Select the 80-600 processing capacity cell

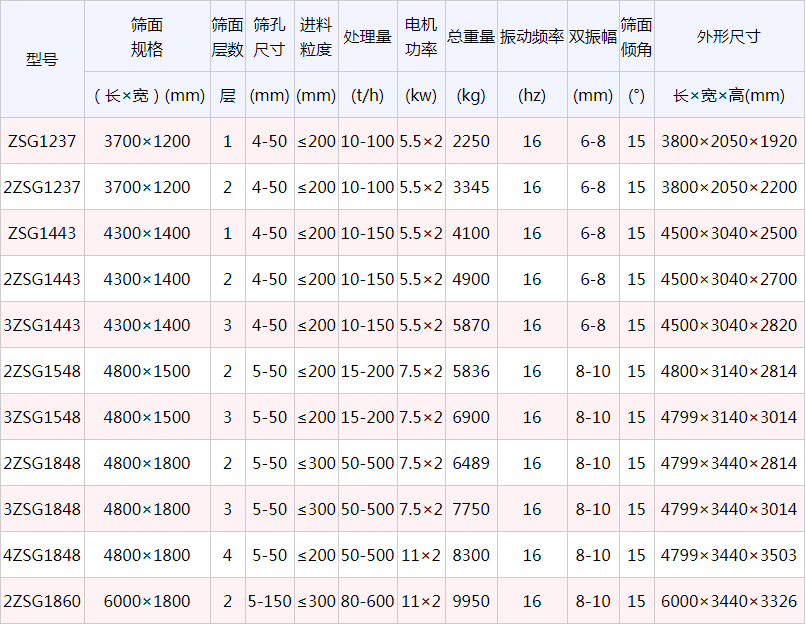click(x=367, y=601)
